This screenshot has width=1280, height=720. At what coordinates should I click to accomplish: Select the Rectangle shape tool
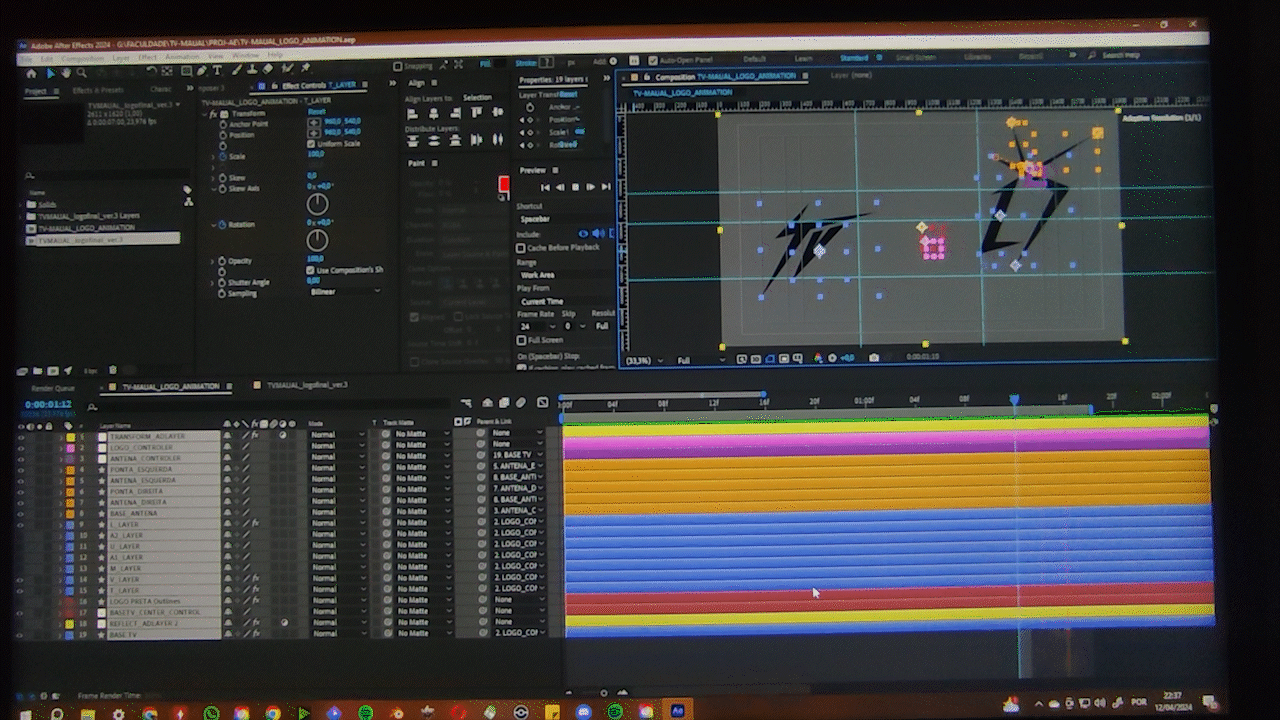(185, 72)
